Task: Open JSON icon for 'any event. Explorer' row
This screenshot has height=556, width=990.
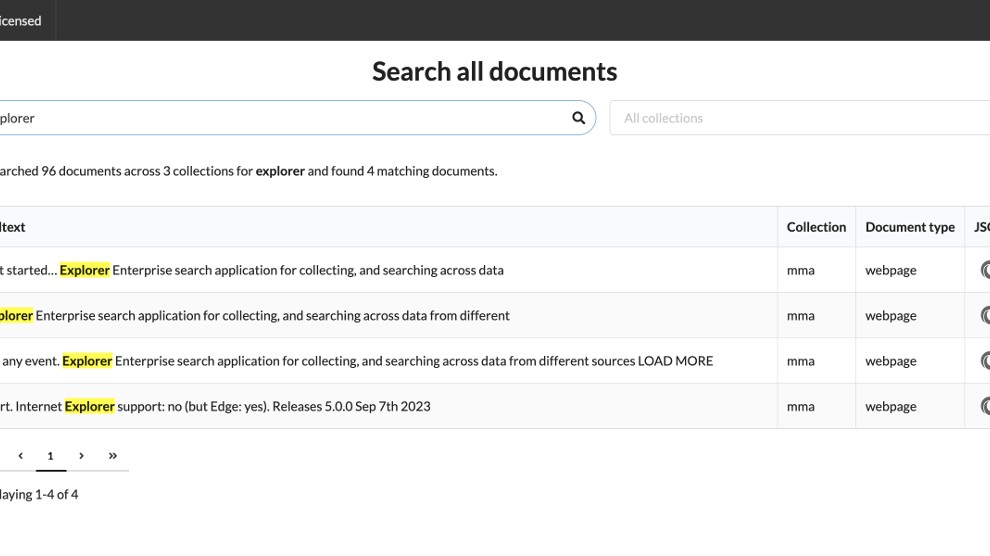Action: coord(985,361)
